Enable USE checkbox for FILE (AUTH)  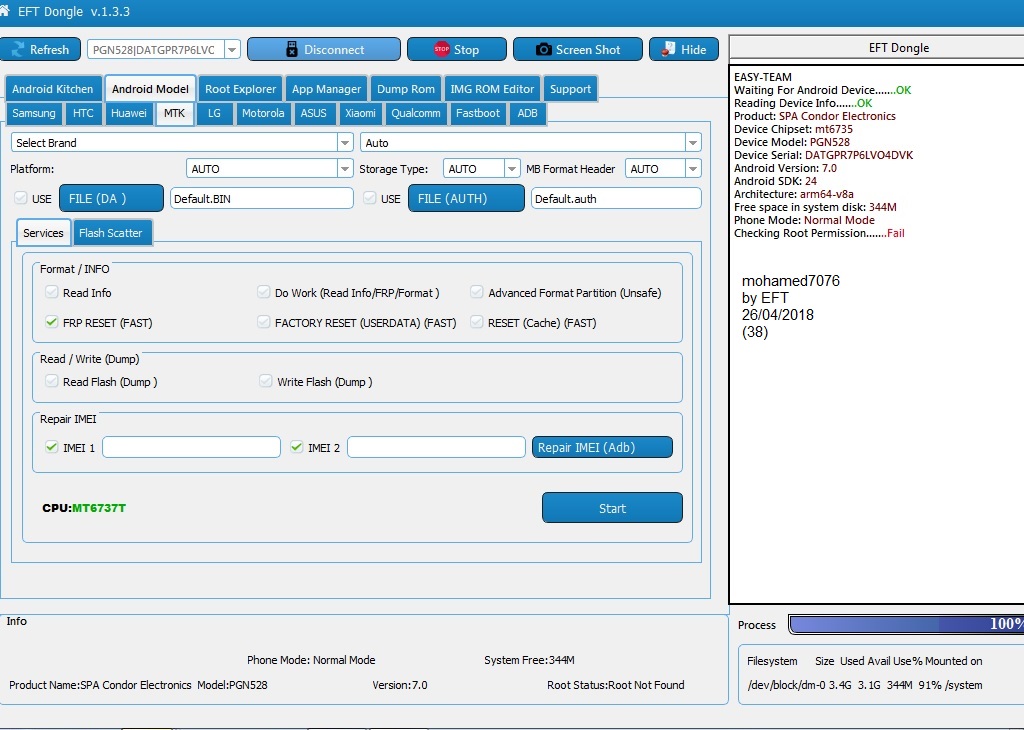370,198
